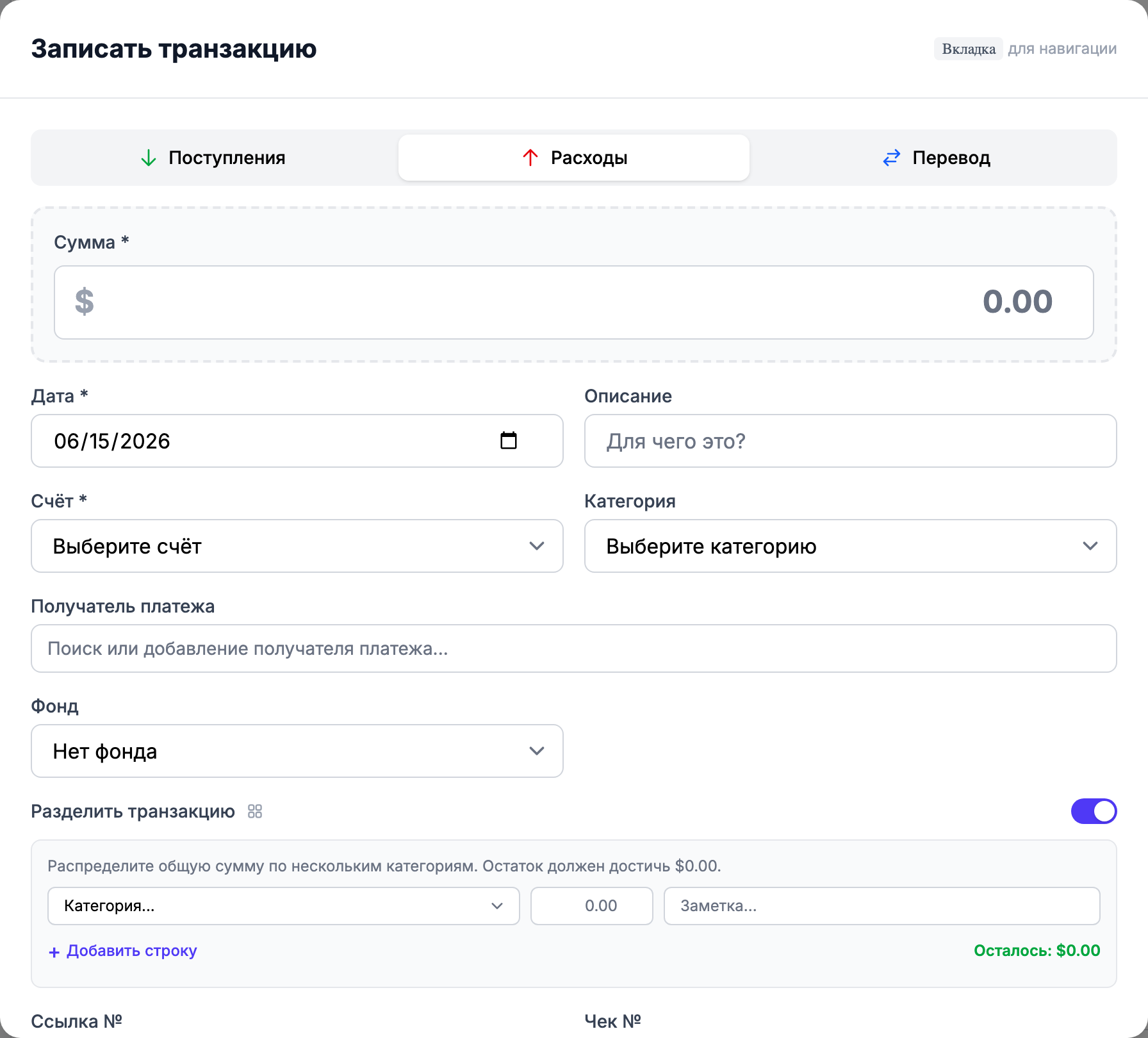The image size is (1148, 1038).
Task: Click the Описание description field
Action: (850, 441)
